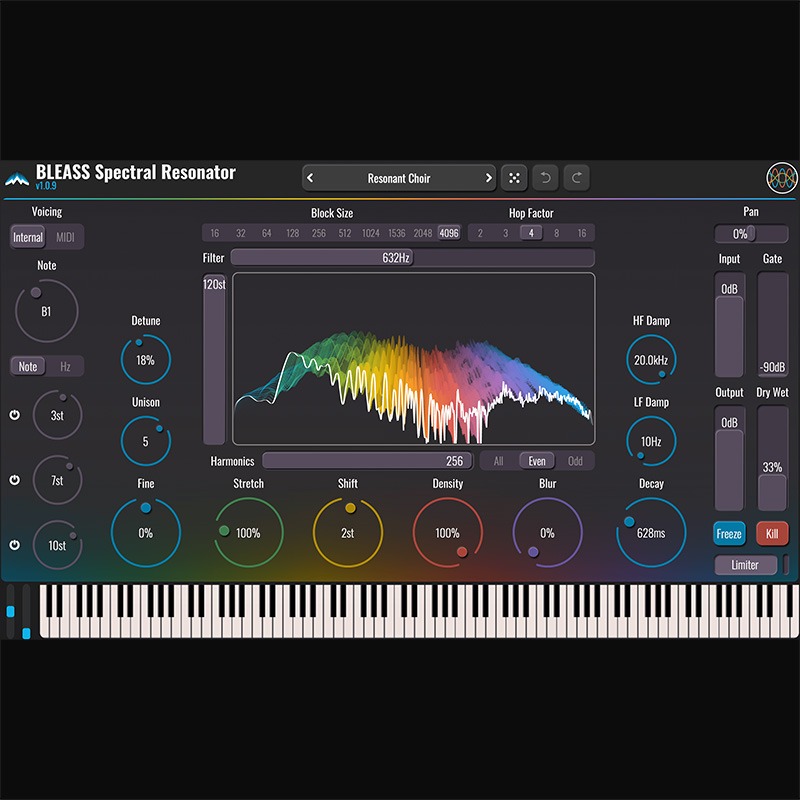The height and width of the screenshot is (800, 800).
Task: Toggle power for the 3st voice
Action: pos(15,415)
